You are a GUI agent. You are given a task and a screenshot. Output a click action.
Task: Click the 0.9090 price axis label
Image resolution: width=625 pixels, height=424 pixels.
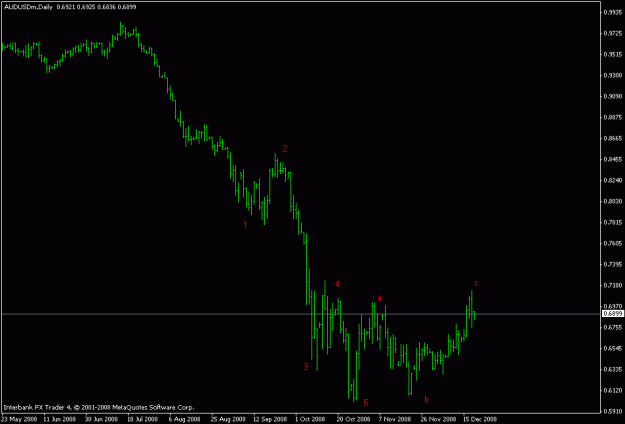pyautogui.click(x=613, y=96)
